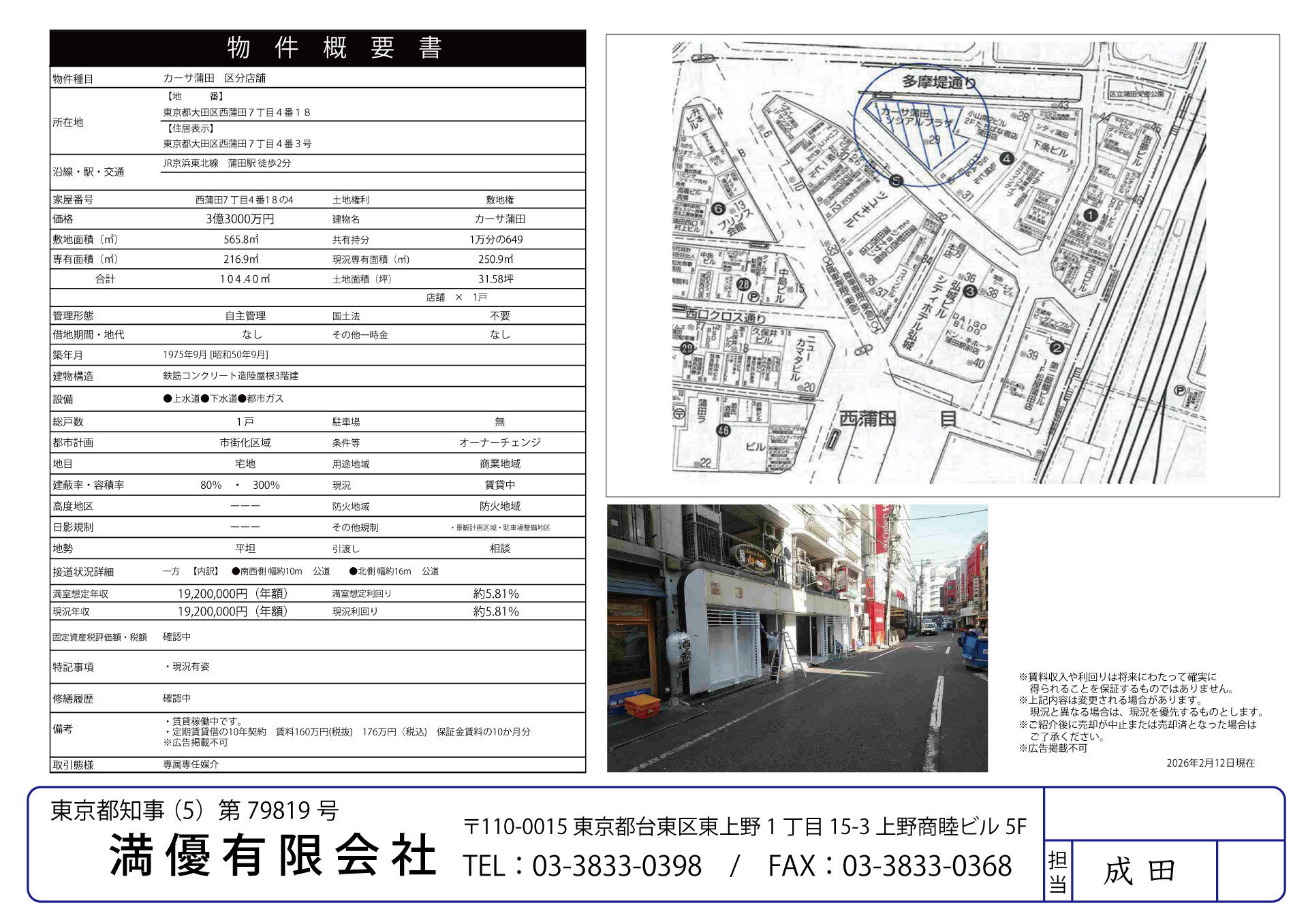Click "約5.81%" in the 満室想定利回り cell
Viewport: 1308px width, 924px height.
pyautogui.click(x=496, y=594)
